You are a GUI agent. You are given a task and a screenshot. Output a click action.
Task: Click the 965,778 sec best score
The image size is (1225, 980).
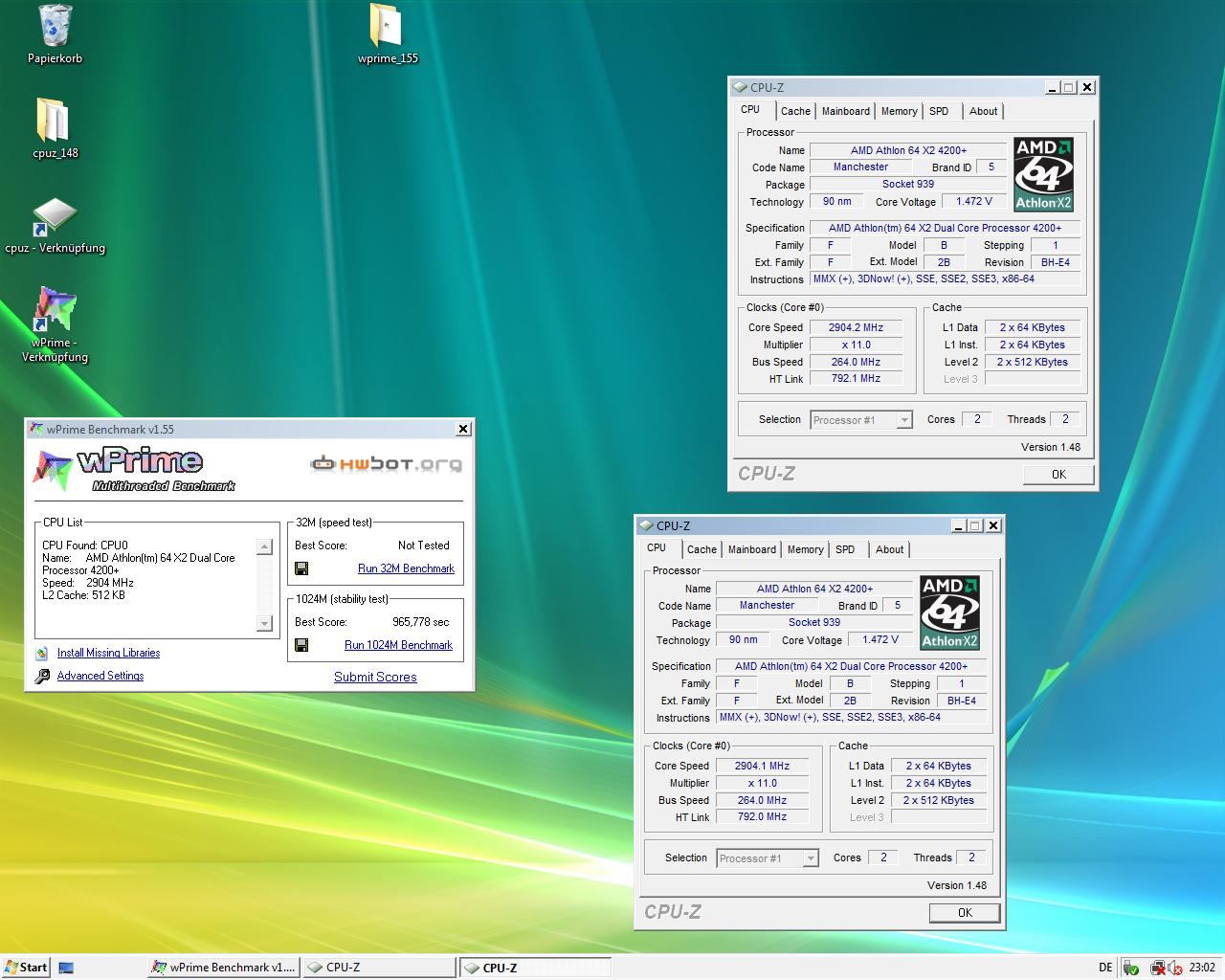coord(420,622)
